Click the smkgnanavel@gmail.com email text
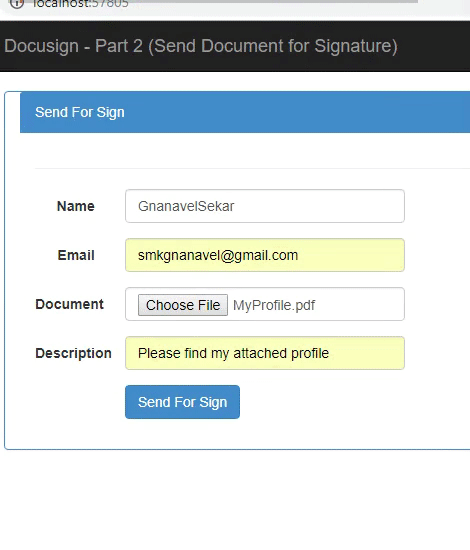Viewport: 470px width, 550px height. [218, 255]
